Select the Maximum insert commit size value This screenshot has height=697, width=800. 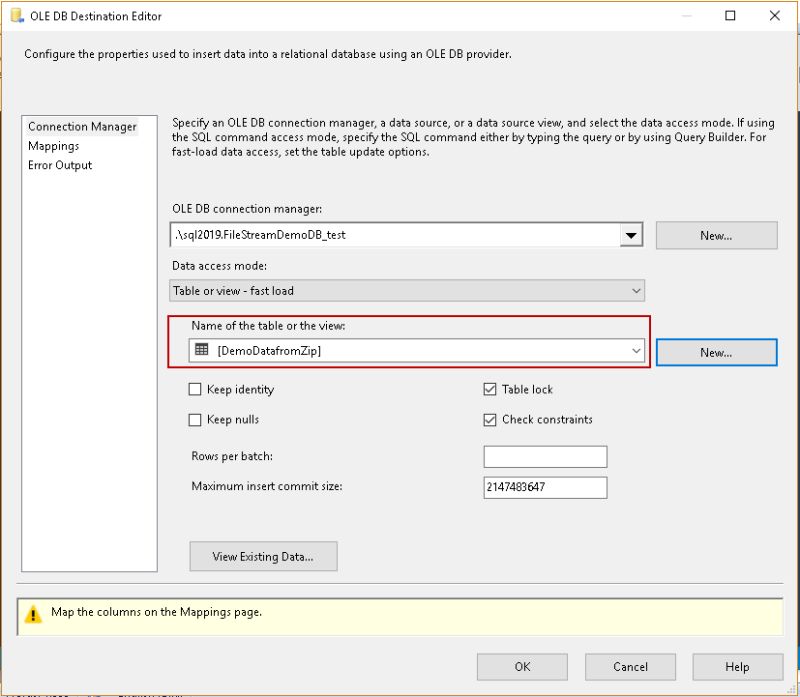(x=545, y=487)
